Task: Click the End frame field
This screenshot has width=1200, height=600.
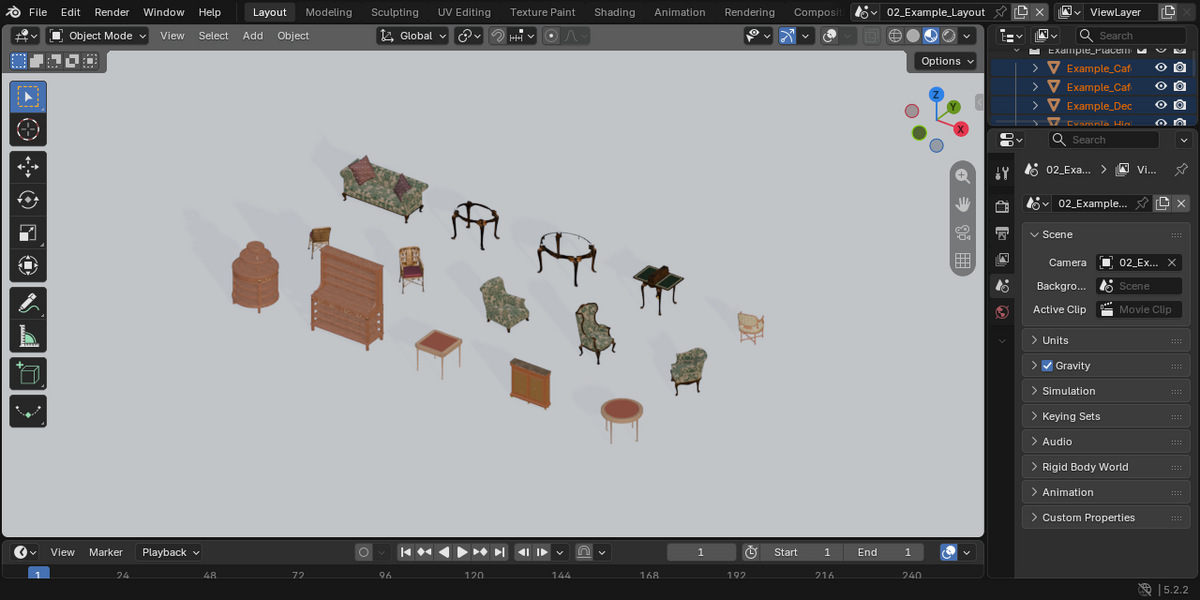Action: click(883, 552)
